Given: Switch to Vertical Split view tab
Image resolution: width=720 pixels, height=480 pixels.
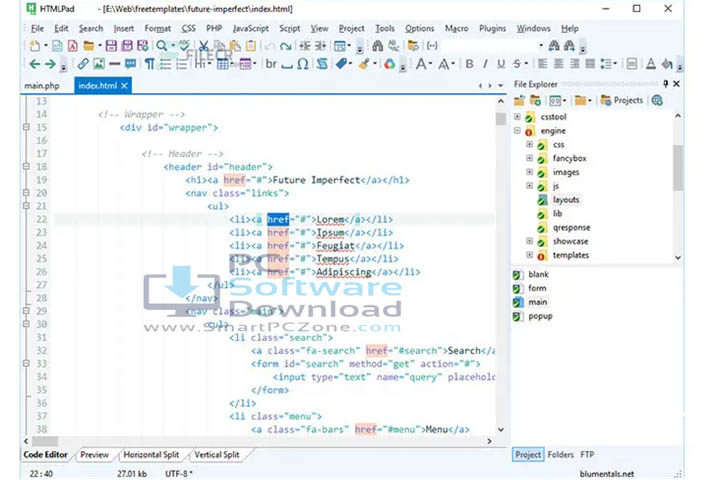Looking at the screenshot, I should [217, 455].
